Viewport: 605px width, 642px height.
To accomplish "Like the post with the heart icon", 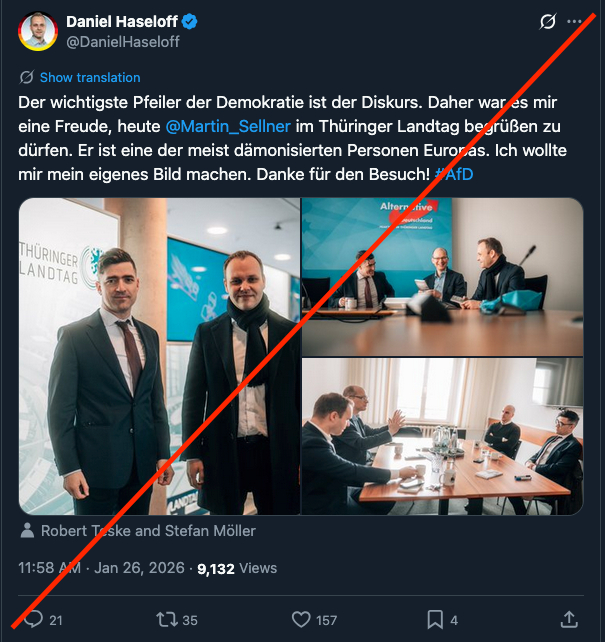I will (x=301, y=620).
